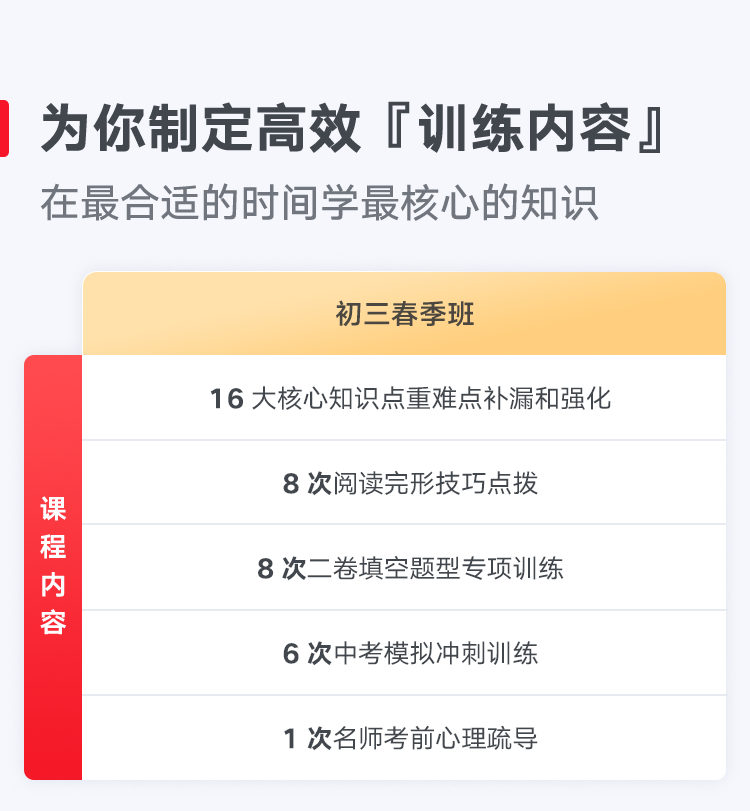Open the 16 大核心知识点重难点补漏和强化 row
The image size is (750, 811).
[x=404, y=398]
